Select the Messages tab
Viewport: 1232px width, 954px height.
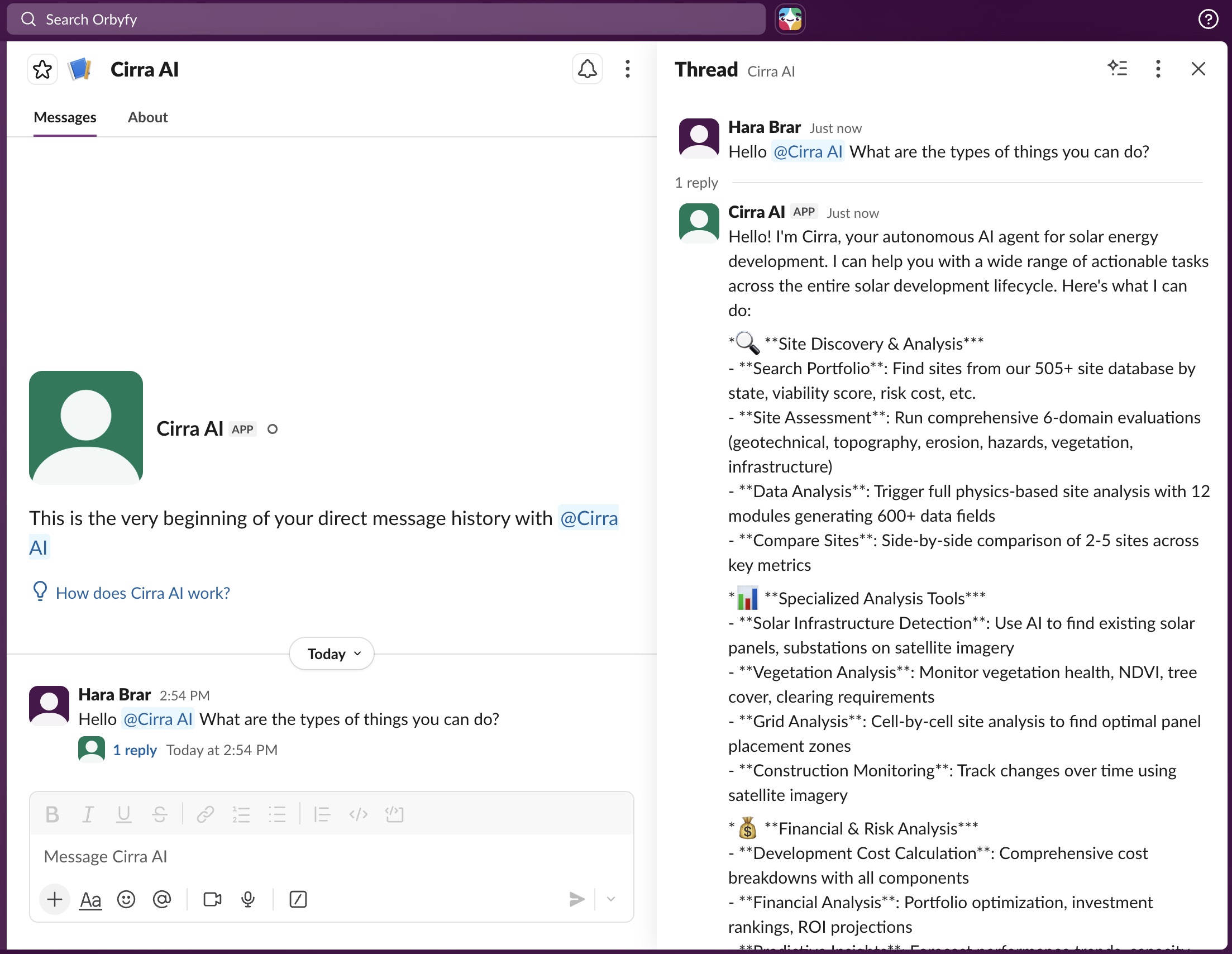(x=64, y=117)
